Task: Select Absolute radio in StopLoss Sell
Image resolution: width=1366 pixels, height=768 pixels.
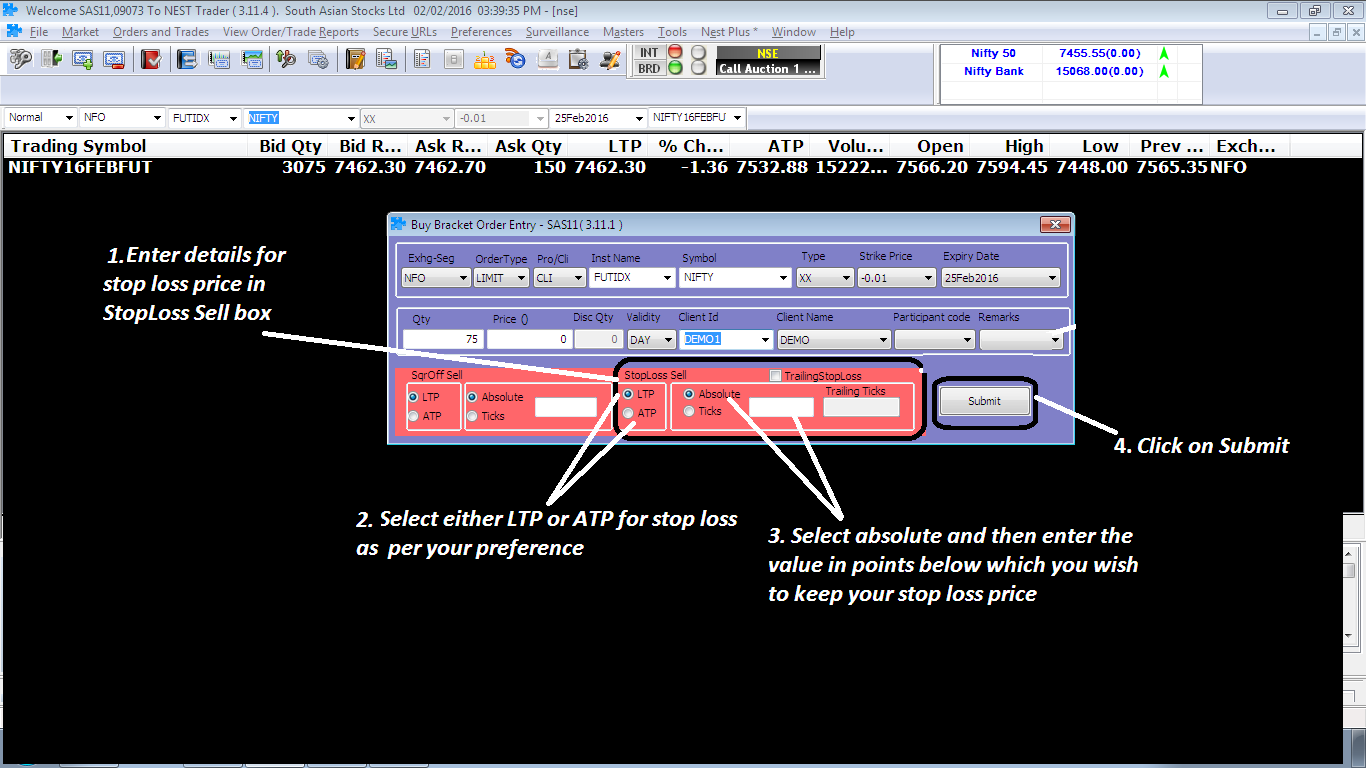Action: click(689, 394)
